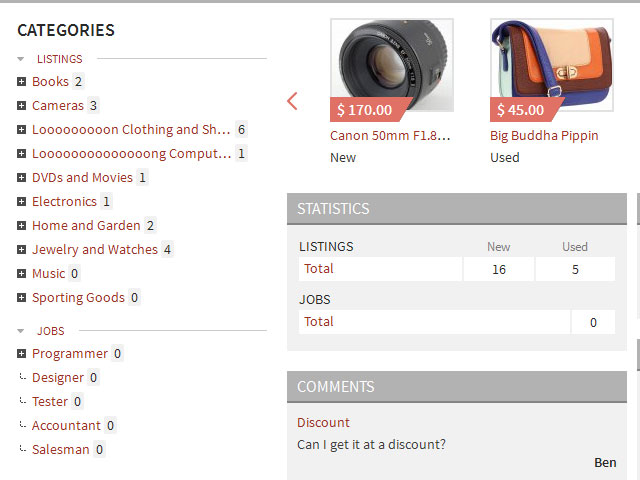Expand the Electronics category plus icon
This screenshot has height=480, width=640.
(x=21, y=202)
